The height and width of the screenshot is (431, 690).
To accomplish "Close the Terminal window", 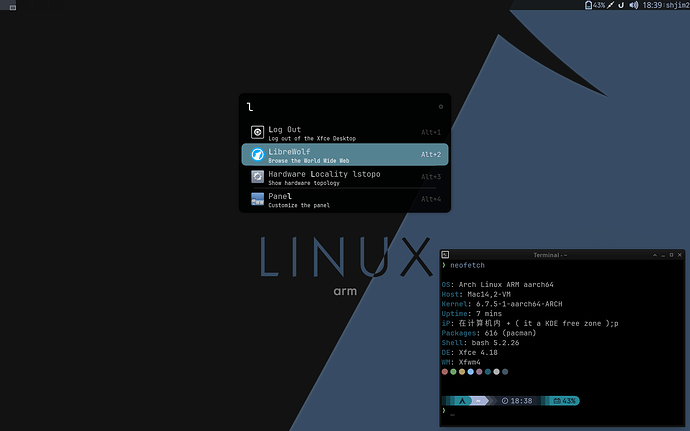I will pos(680,255).
